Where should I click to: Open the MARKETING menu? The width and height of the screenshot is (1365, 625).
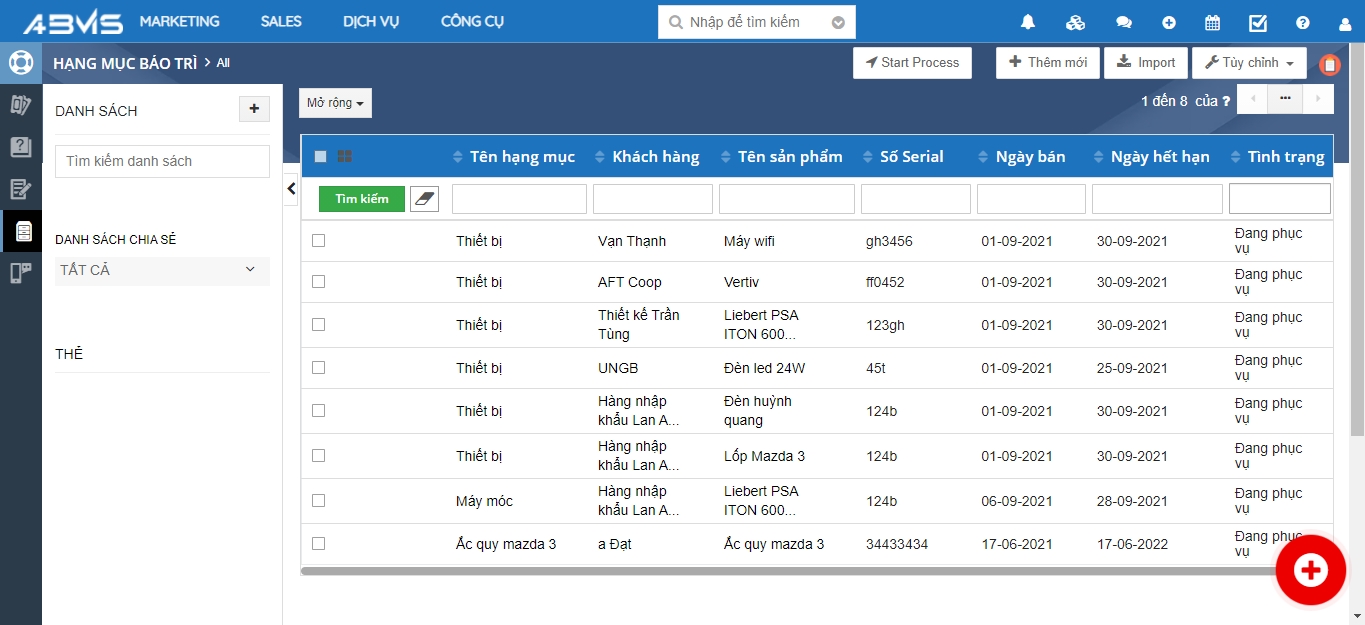pos(179,21)
